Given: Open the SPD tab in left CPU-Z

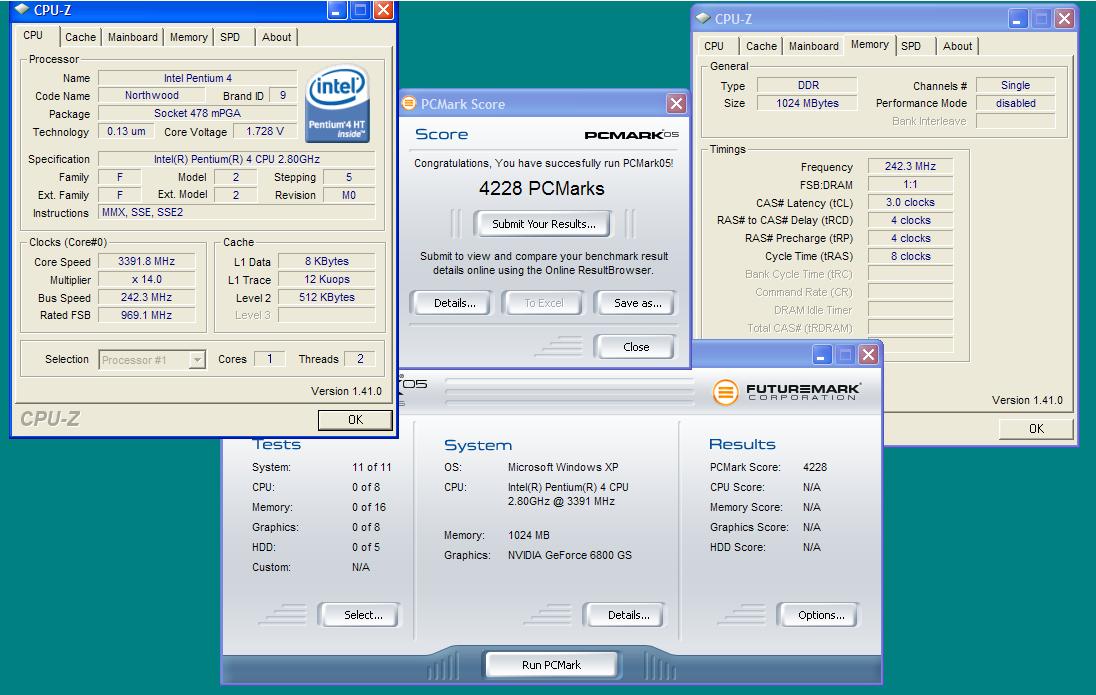Looking at the screenshot, I should pyautogui.click(x=230, y=37).
